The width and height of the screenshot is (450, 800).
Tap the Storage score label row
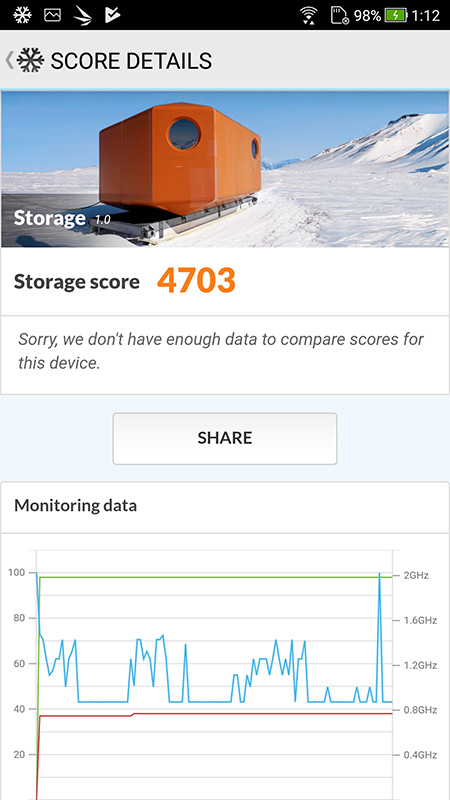pyautogui.click(x=225, y=281)
